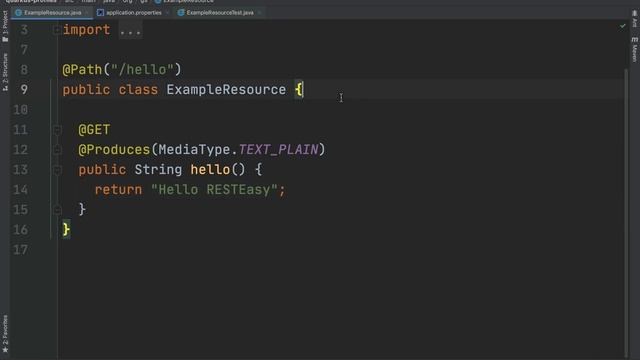Click line number 17 in gutter

click(20, 250)
